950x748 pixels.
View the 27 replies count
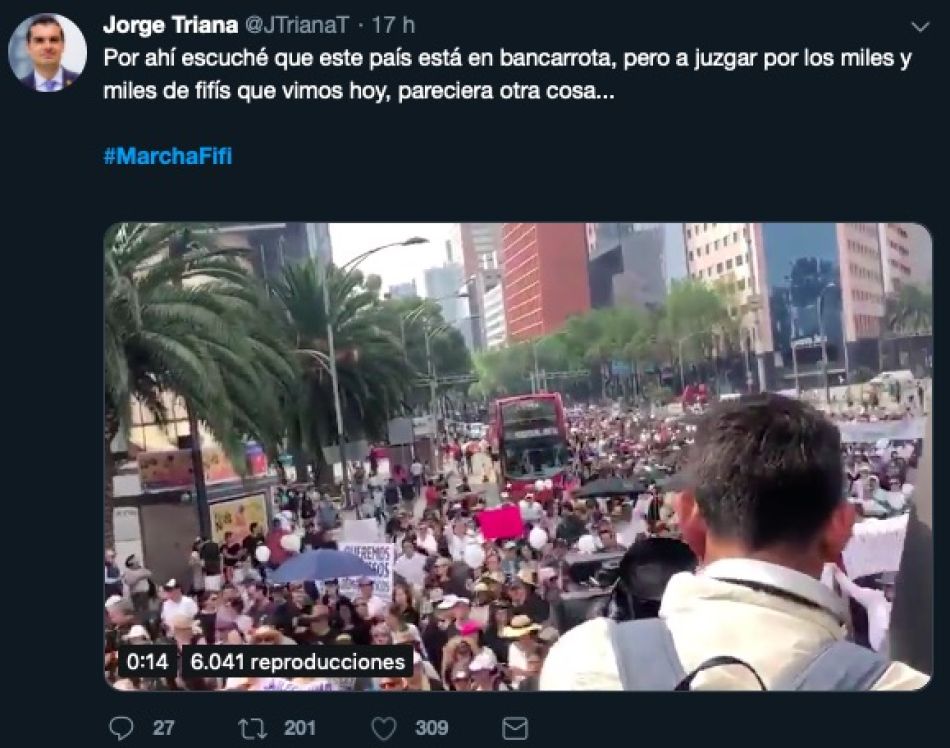164,727
